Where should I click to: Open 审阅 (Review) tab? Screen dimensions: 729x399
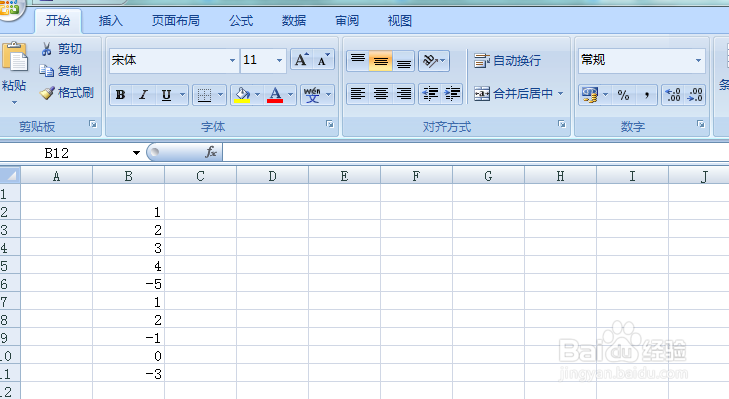point(347,21)
